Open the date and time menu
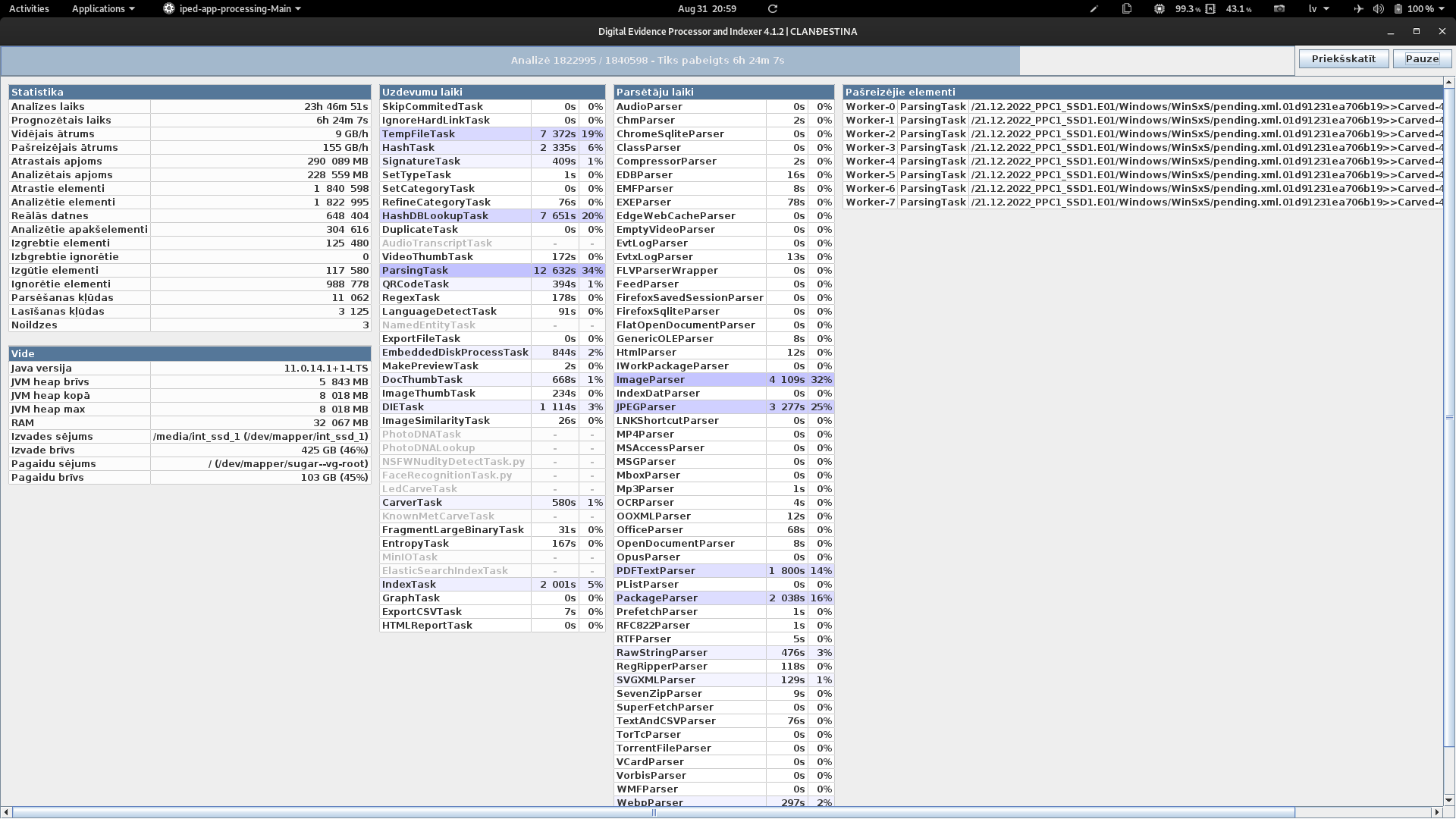This screenshot has width=1456, height=819. coord(707,9)
